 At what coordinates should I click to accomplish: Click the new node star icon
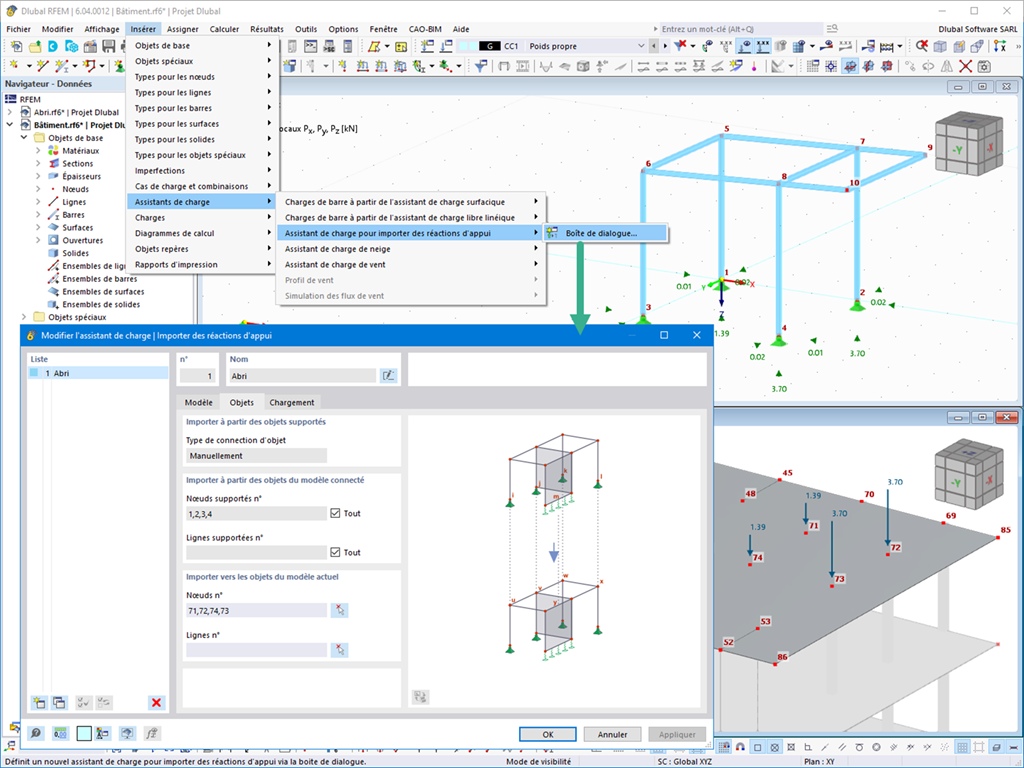(13, 65)
